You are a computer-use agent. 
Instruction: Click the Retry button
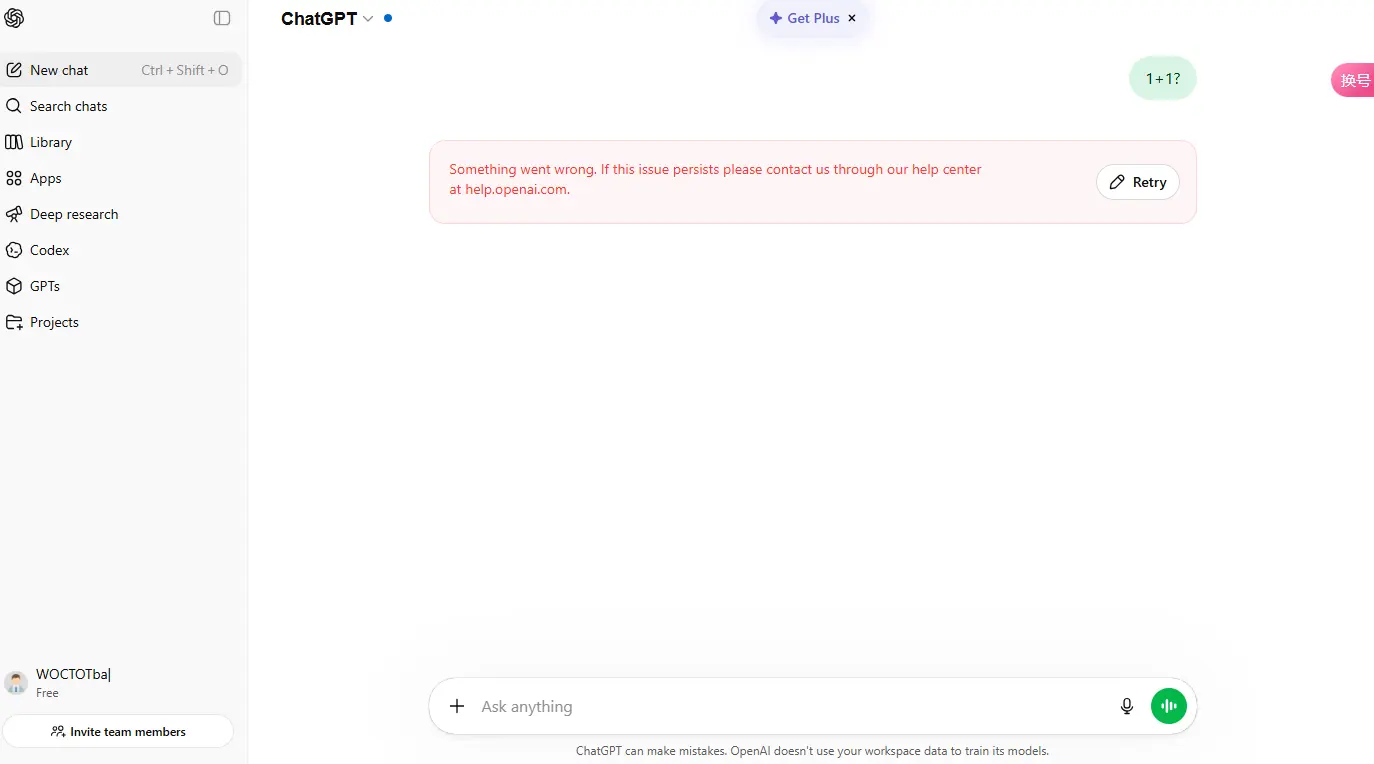(x=1138, y=182)
